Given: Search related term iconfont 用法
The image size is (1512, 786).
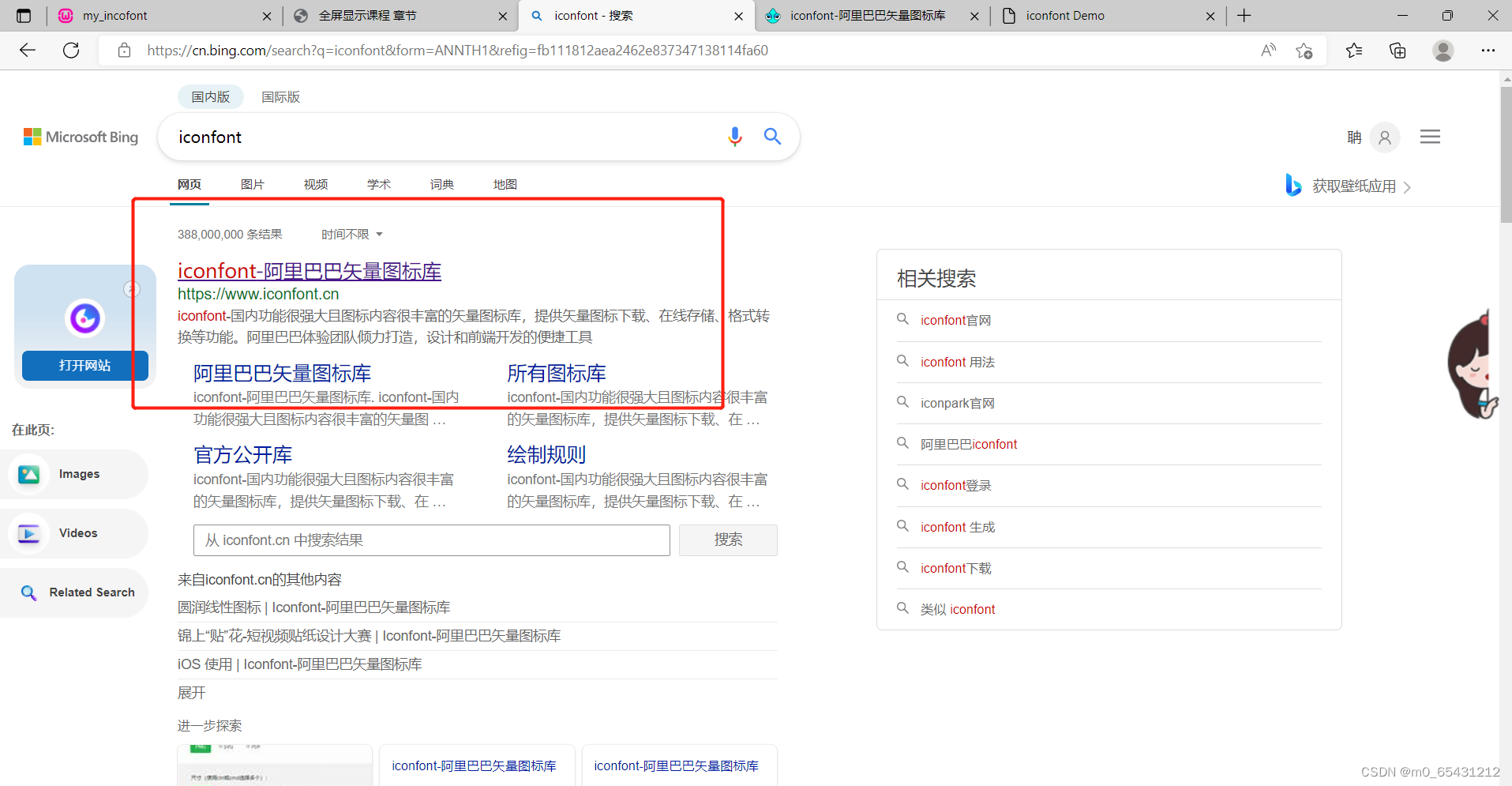Looking at the screenshot, I should pyautogui.click(x=958, y=362).
